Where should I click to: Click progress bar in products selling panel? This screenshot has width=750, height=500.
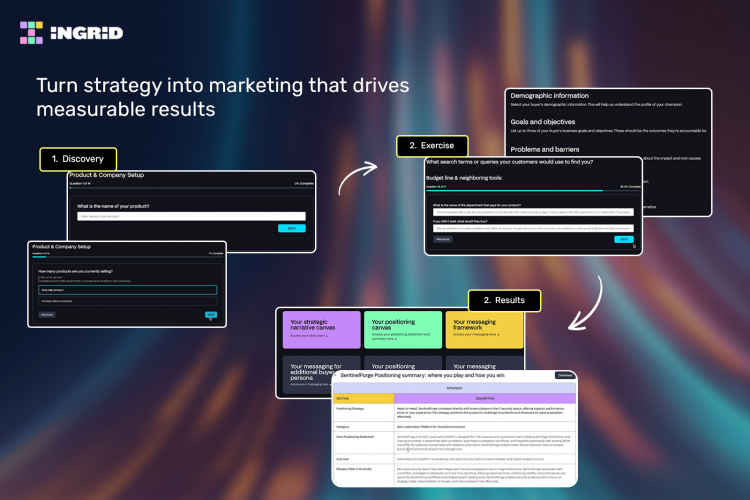tap(128, 257)
